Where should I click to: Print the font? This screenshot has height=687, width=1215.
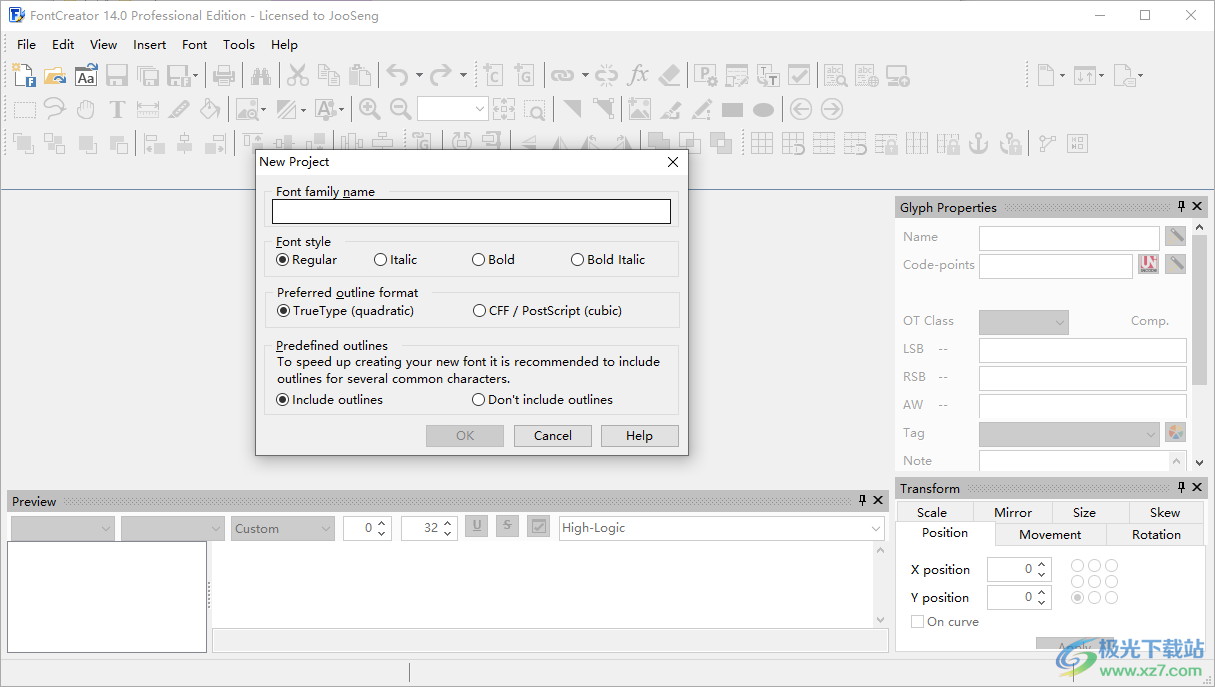coord(224,75)
